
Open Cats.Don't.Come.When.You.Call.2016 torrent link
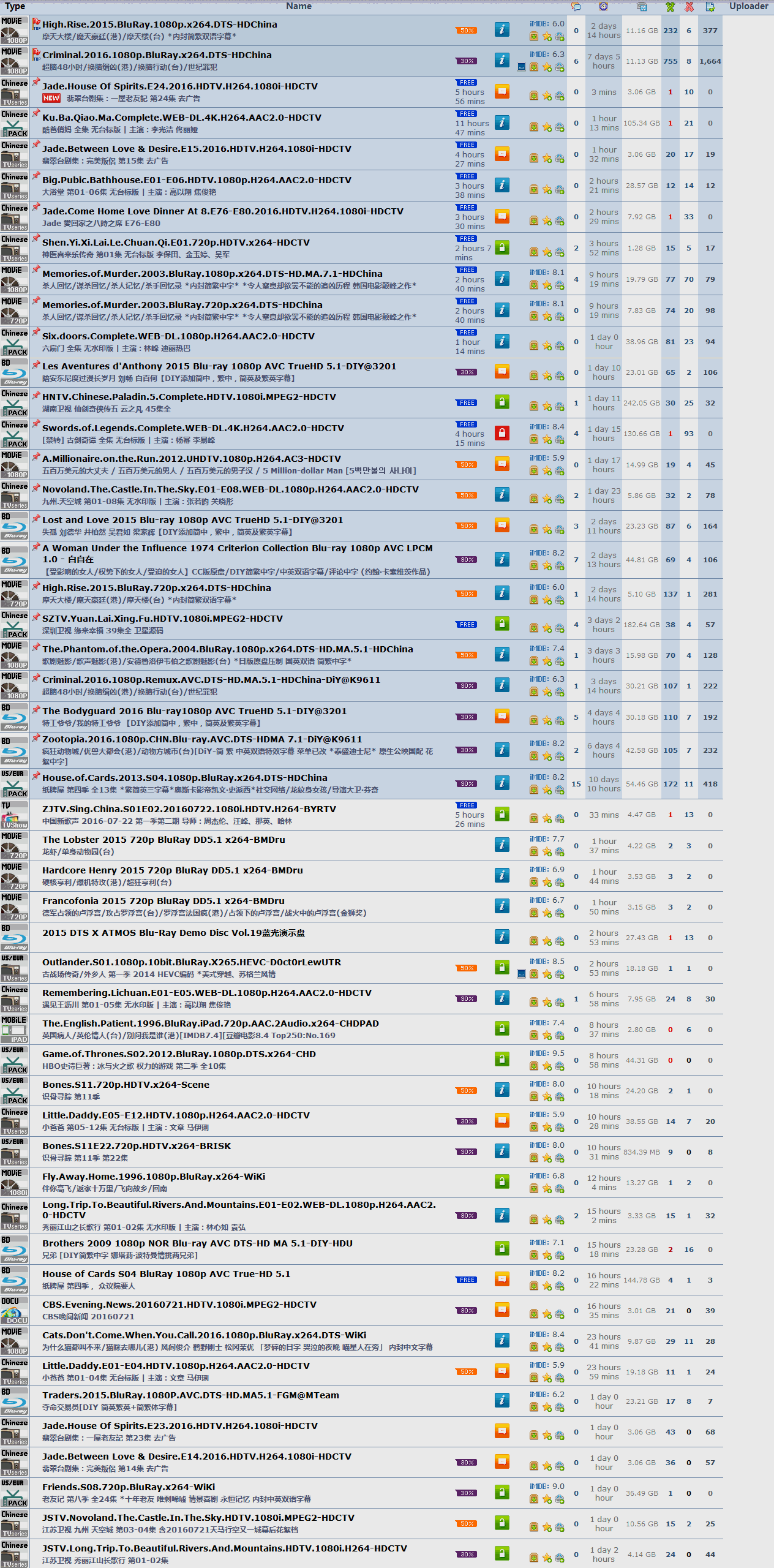pos(205,1335)
